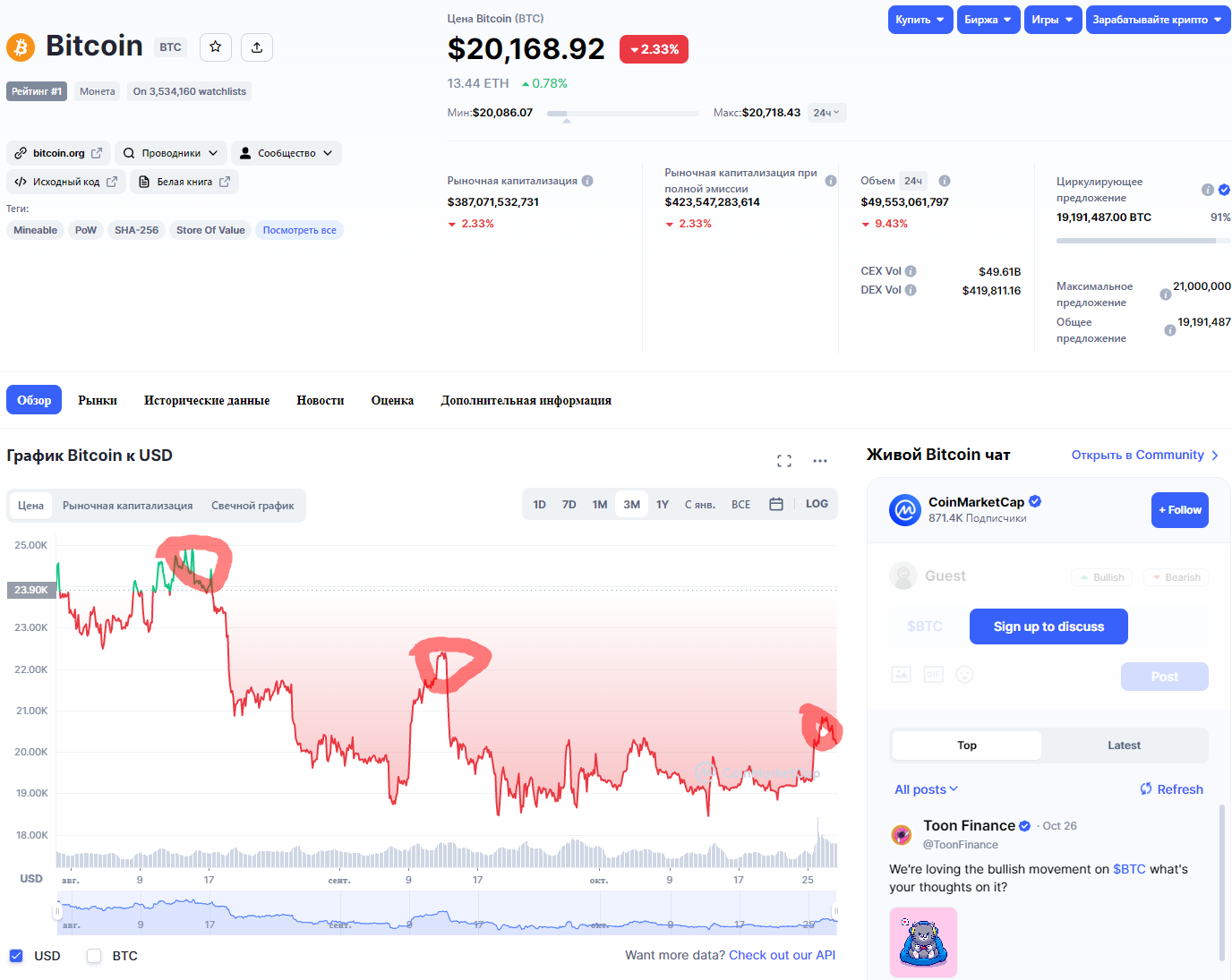Click the Sign up to discuss button

tap(1048, 626)
